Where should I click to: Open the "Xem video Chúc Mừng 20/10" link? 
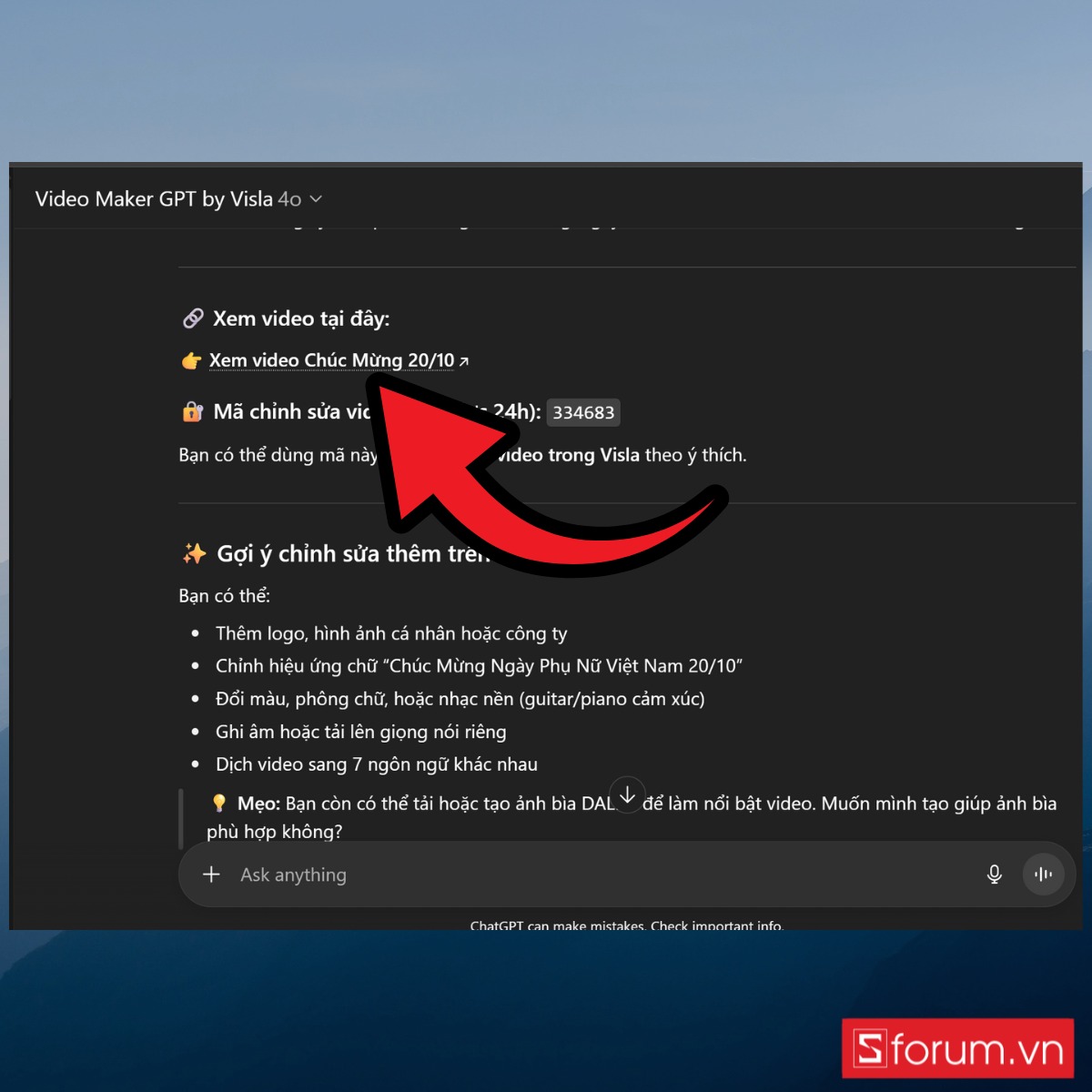[339, 360]
